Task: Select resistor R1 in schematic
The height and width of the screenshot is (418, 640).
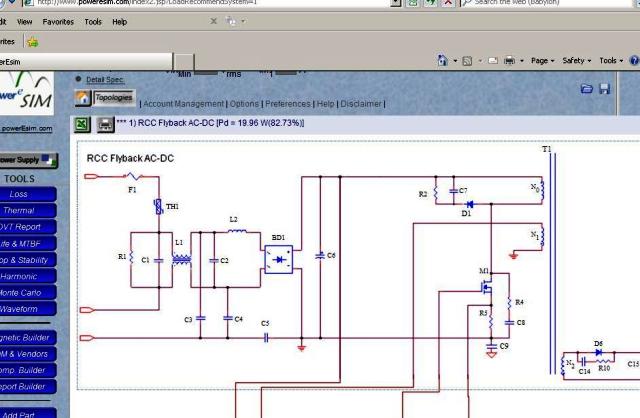Action: tap(131, 257)
